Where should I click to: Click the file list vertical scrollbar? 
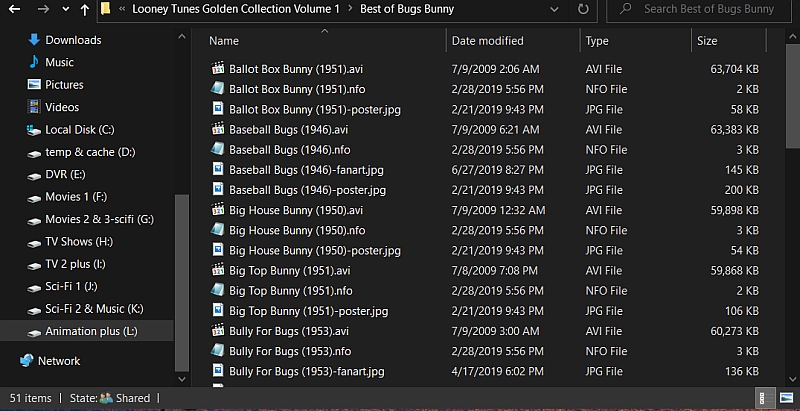pyautogui.click(x=793, y=100)
